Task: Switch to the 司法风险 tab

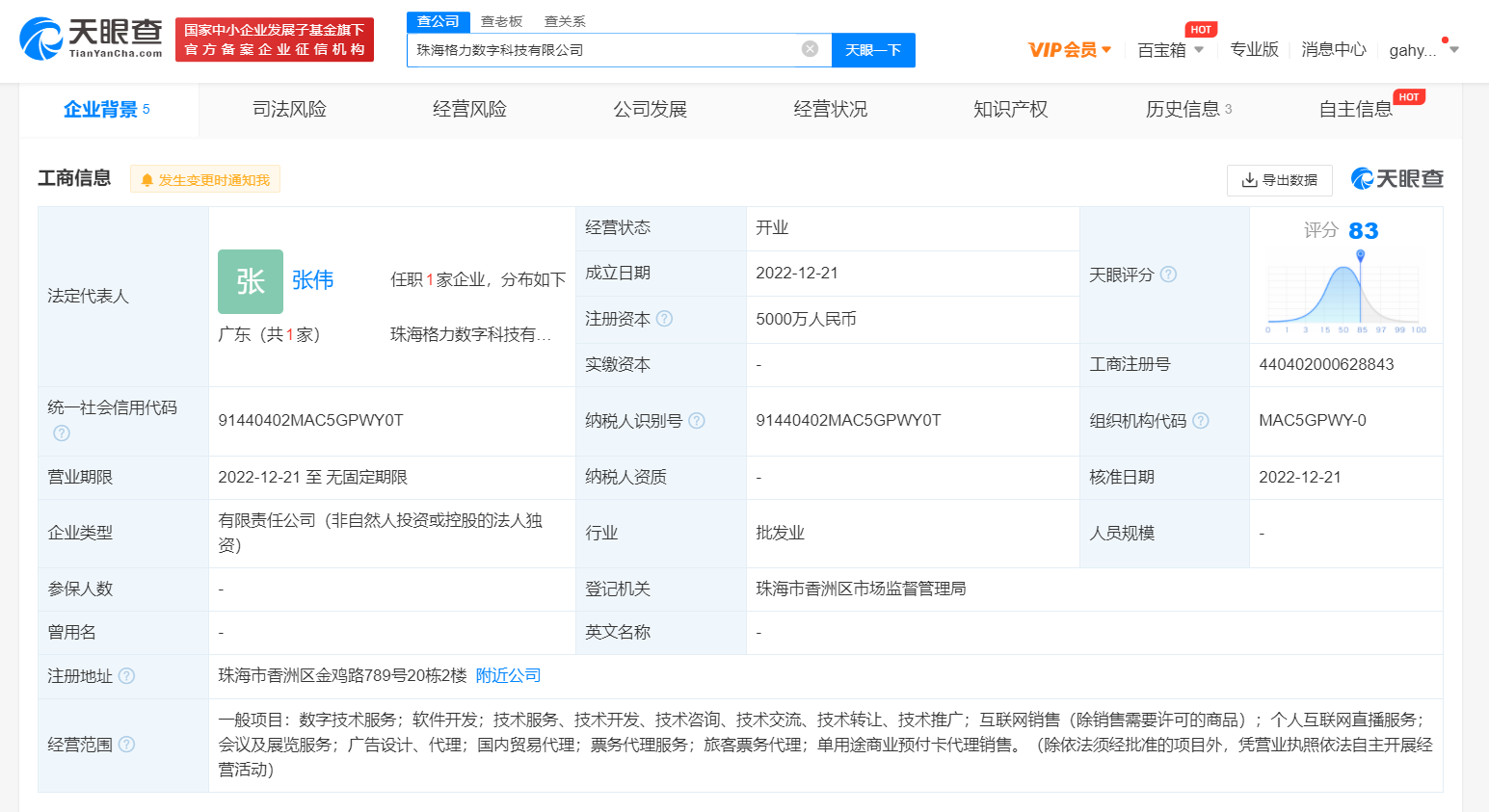Action: coord(289,110)
